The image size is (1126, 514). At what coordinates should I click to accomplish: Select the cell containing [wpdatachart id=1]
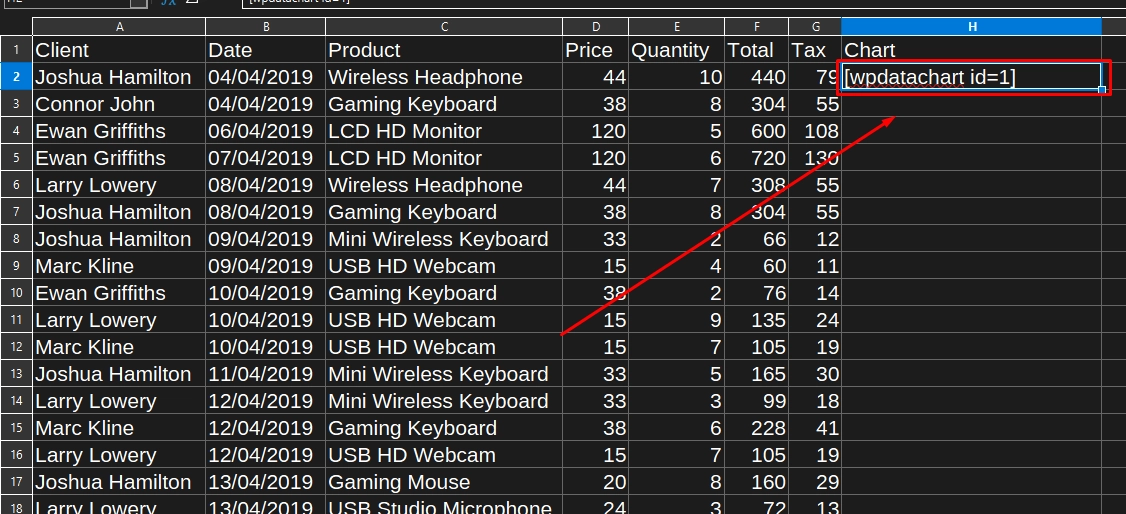(971, 77)
